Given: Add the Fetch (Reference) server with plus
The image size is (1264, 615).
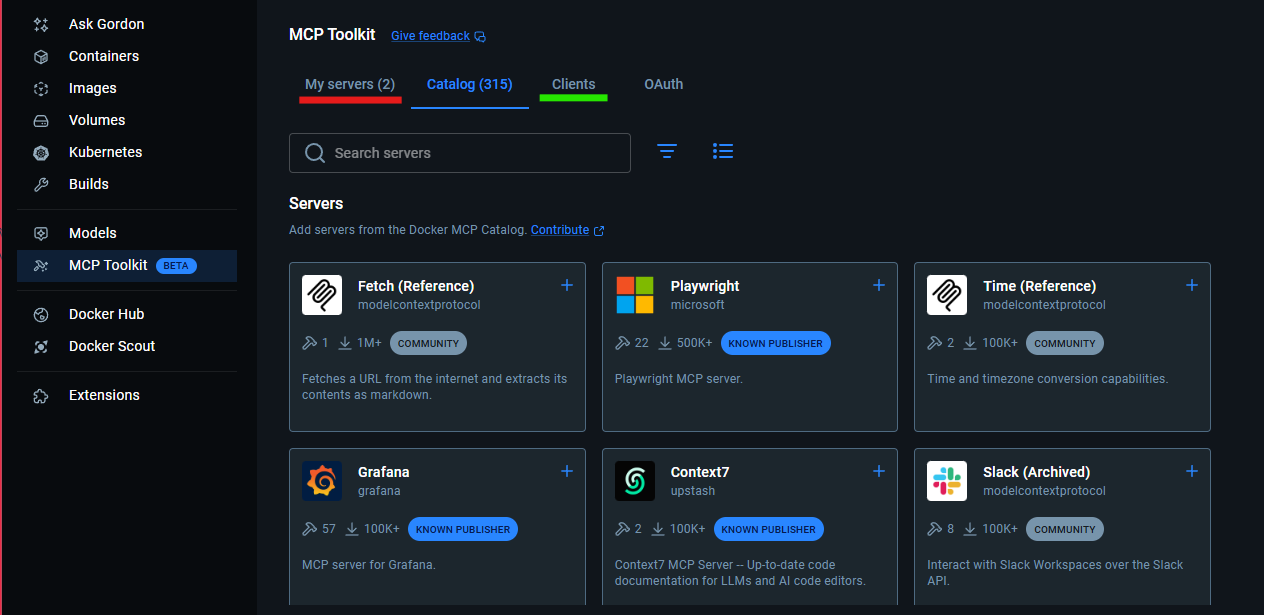Looking at the screenshot, I should pos(567,285).
